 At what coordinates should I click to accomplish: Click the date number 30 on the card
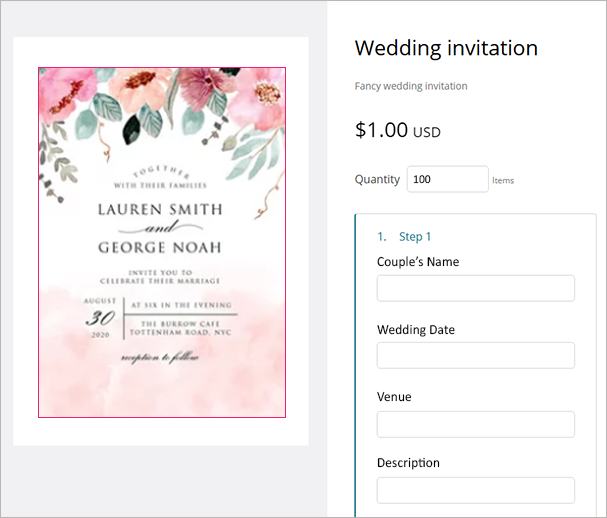coord(97,319)
